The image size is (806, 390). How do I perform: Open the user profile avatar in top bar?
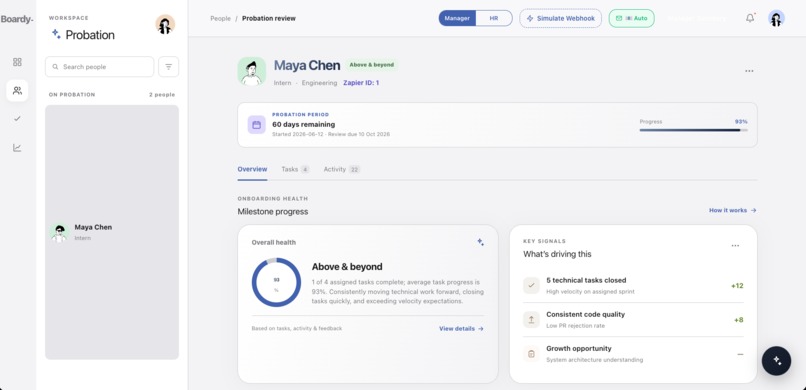(776, 18)
